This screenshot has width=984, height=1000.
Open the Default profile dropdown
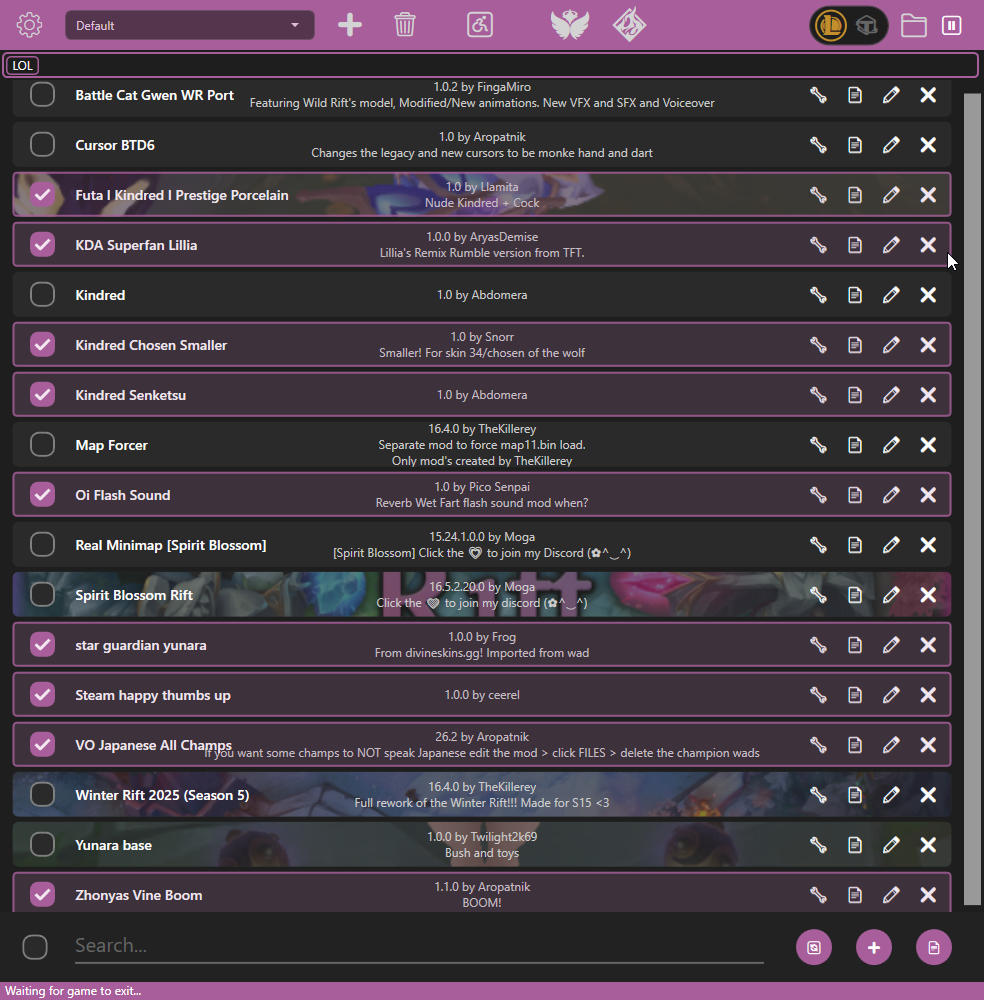189,26
